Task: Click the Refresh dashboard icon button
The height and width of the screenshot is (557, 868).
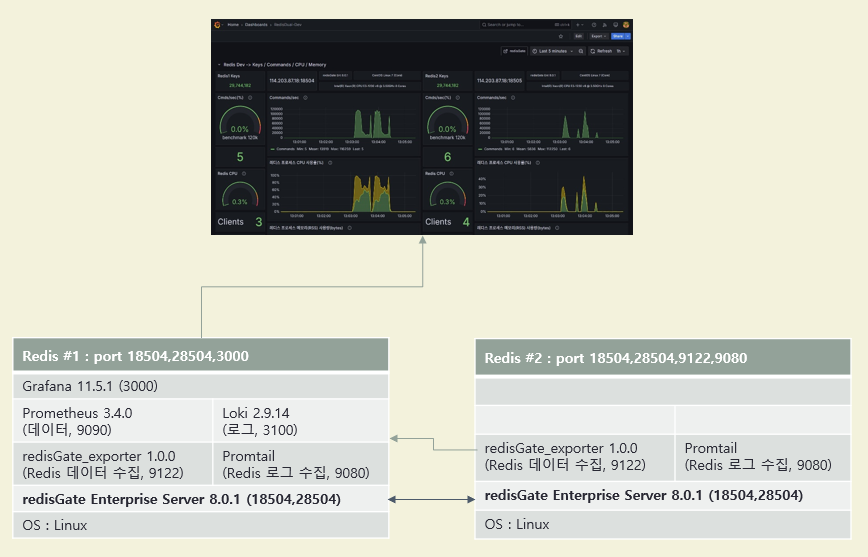Action: [601, 50]
